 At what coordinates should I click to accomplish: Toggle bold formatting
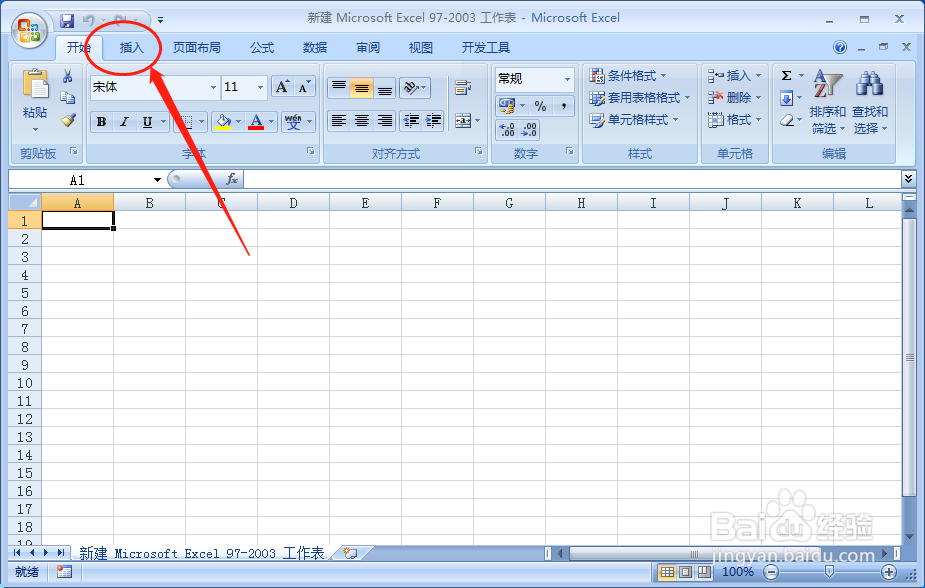coord(101,122)
